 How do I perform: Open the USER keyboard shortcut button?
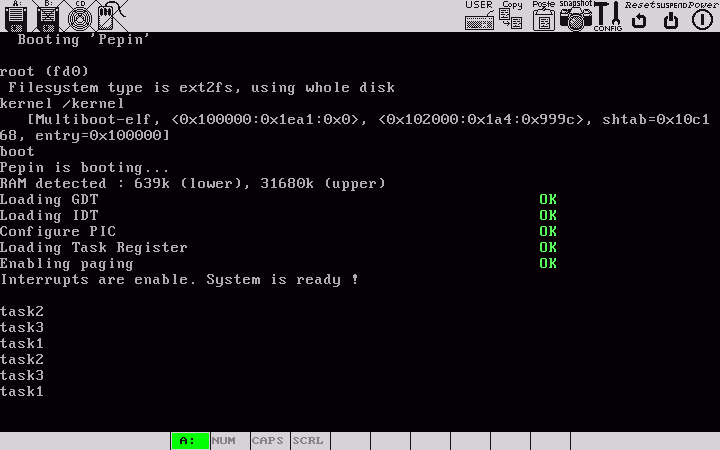479,15
